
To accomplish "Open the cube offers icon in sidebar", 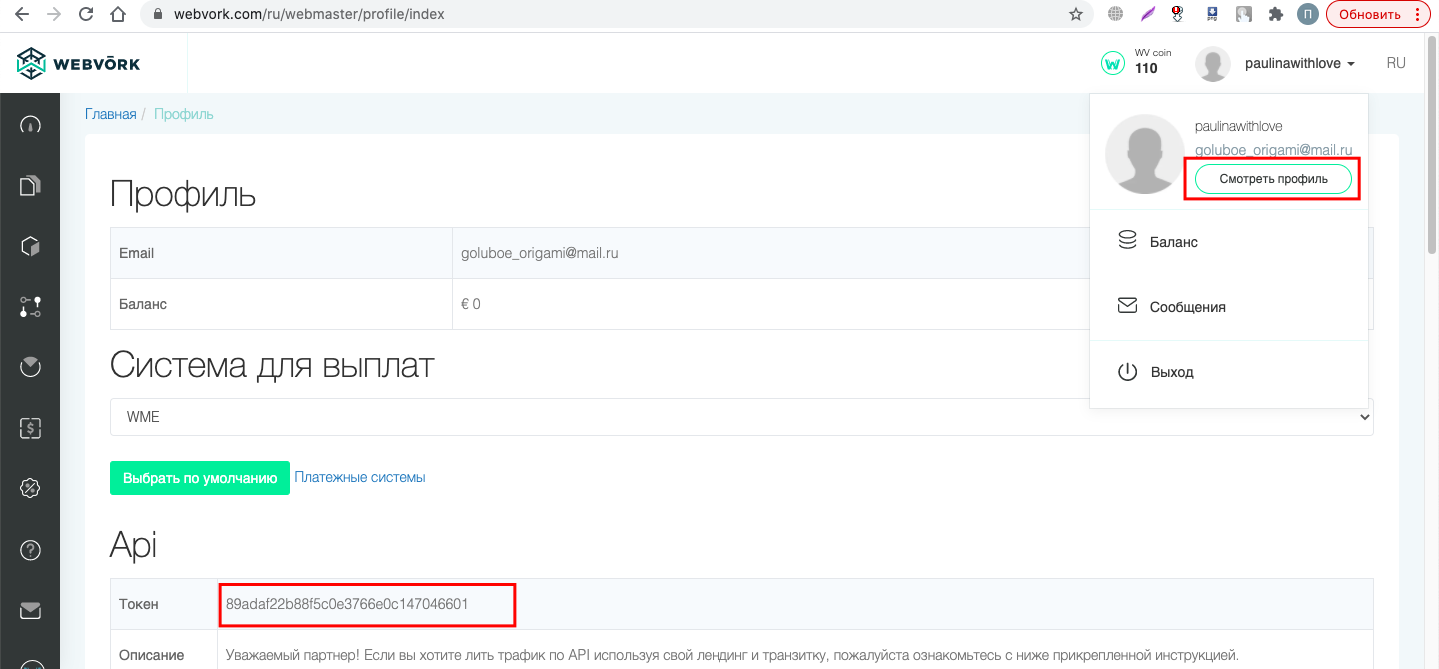I will tap(30, 246).
